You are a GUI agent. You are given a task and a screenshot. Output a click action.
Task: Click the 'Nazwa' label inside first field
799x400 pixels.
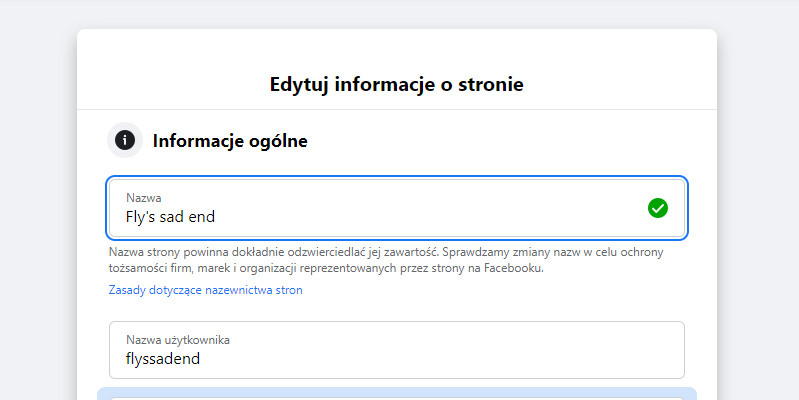pyautogui.click(x=144, y=198)
